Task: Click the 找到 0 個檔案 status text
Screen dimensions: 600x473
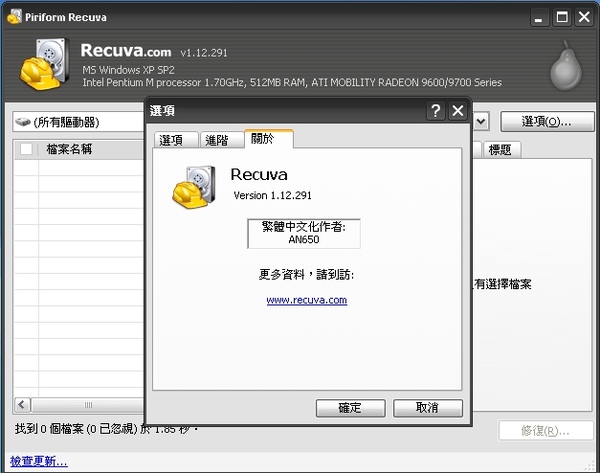Action: [106, 429]
